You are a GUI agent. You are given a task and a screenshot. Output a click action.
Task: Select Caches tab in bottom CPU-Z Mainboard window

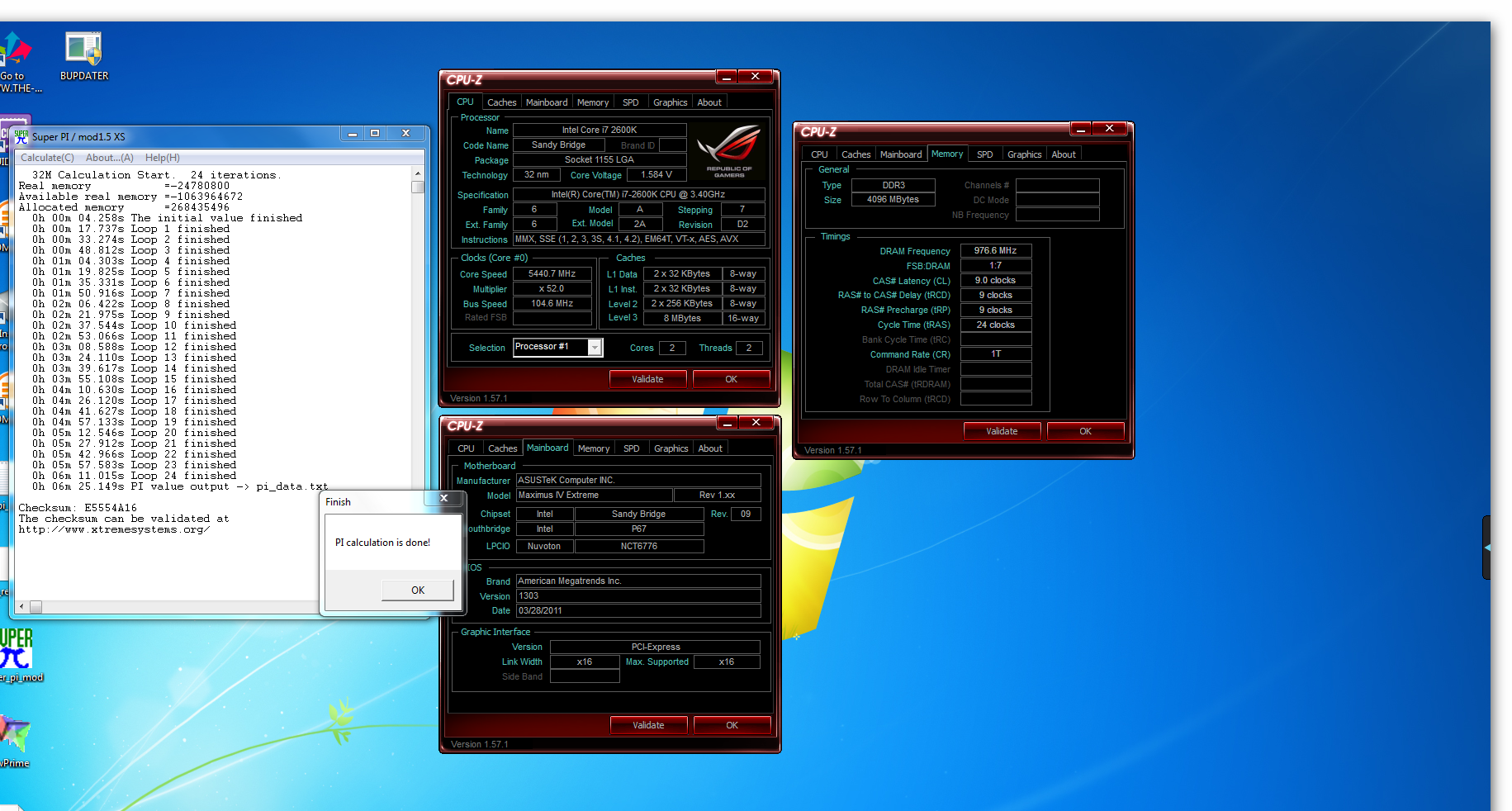[502, 448]
